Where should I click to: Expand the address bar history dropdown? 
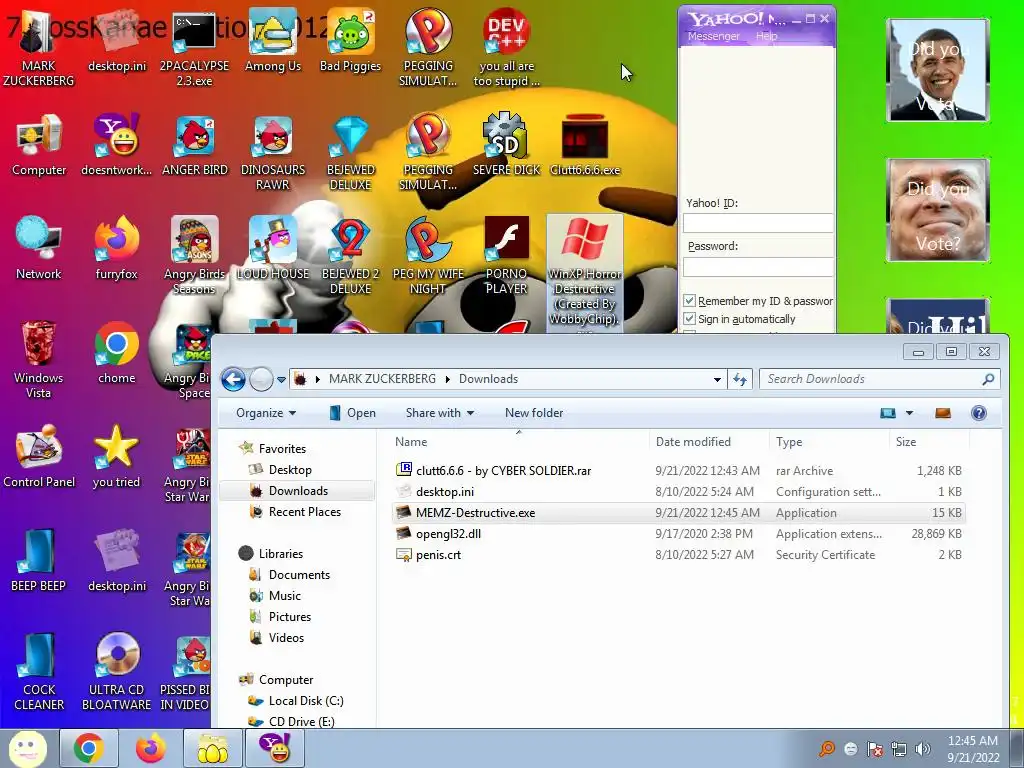pos(717,379)
